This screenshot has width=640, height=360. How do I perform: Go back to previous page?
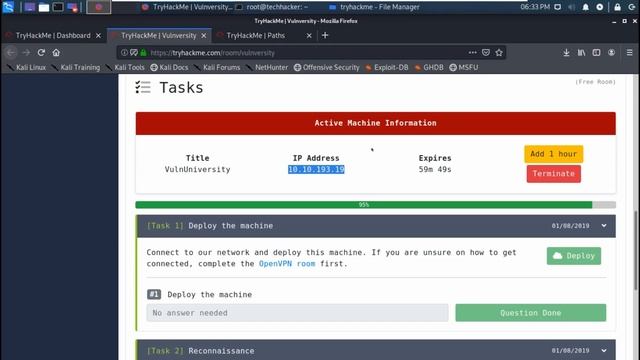tap(11, 52)
